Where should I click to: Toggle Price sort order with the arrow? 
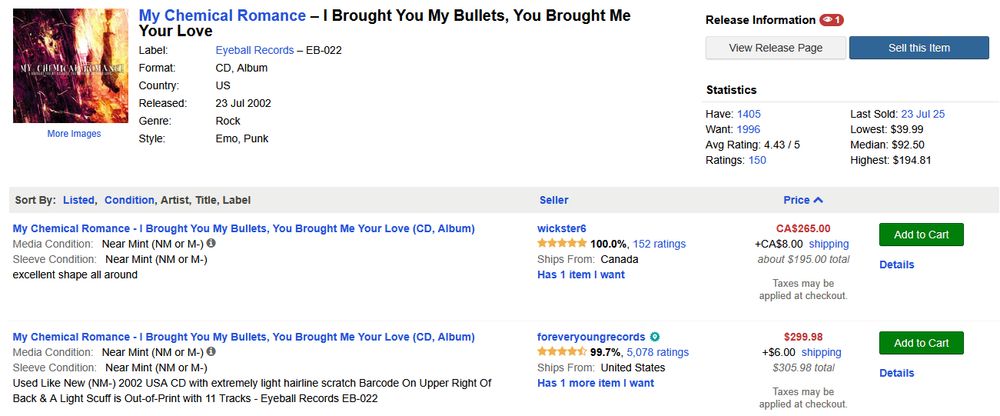pos(818,200)
